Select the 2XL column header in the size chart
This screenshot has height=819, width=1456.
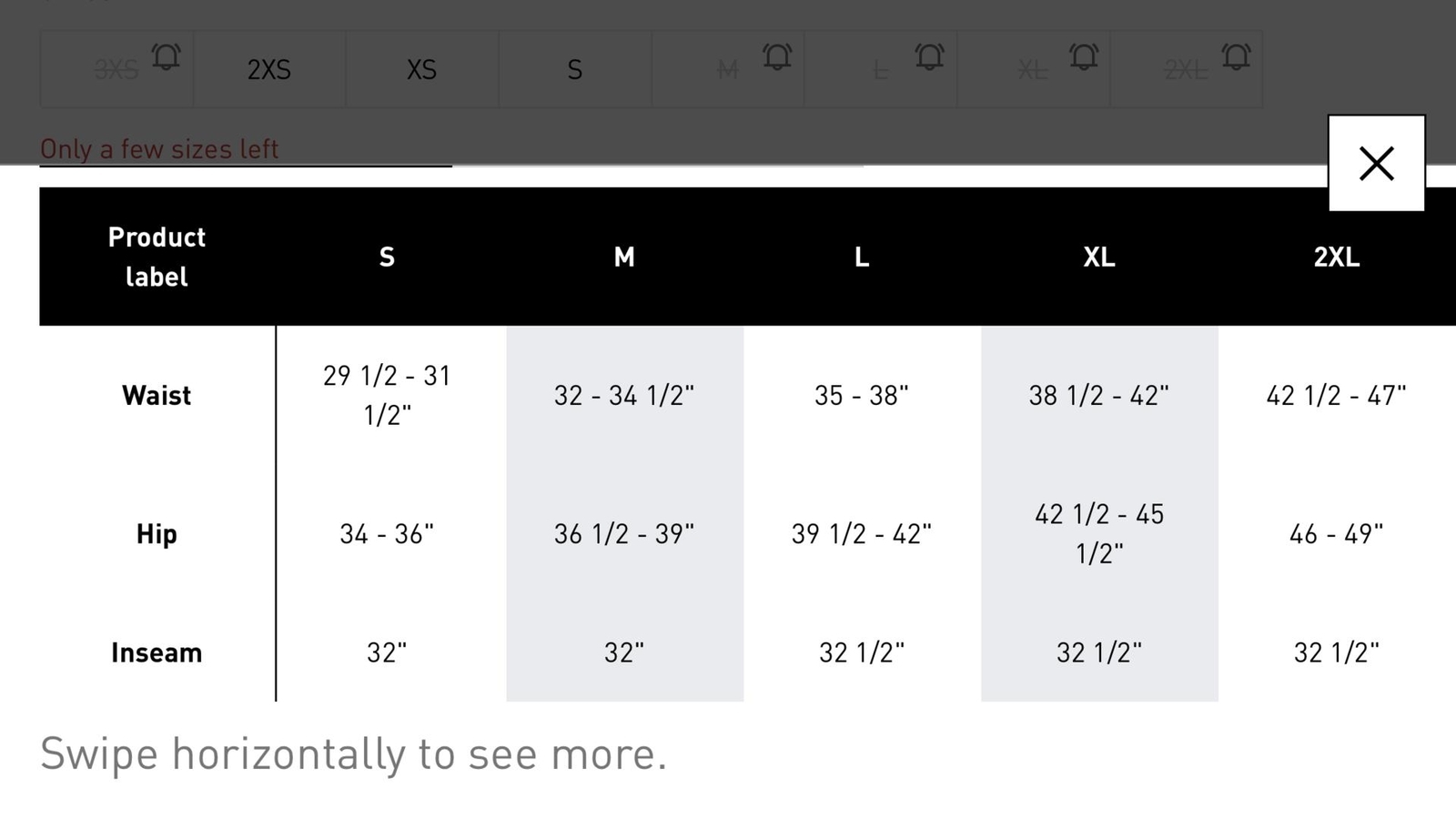coord(1337,257)
